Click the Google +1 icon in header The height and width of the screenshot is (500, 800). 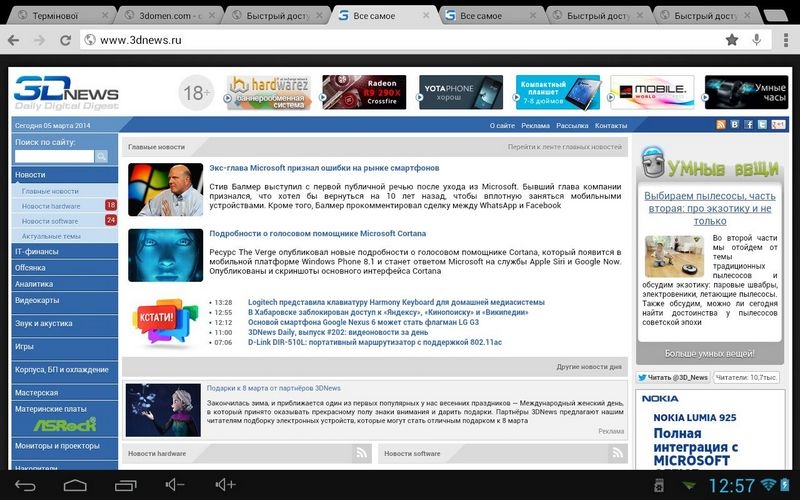[x=779, y=124]
